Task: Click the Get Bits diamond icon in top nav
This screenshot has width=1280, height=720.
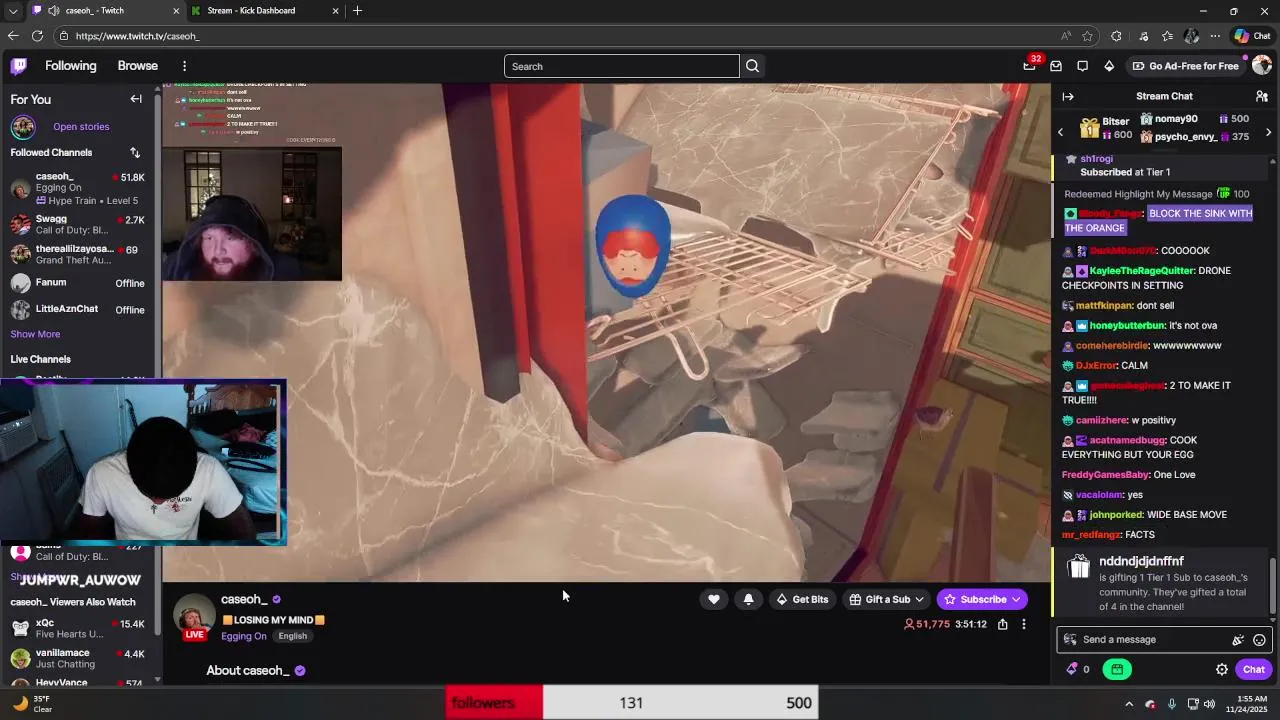Action: point(1109,66)
